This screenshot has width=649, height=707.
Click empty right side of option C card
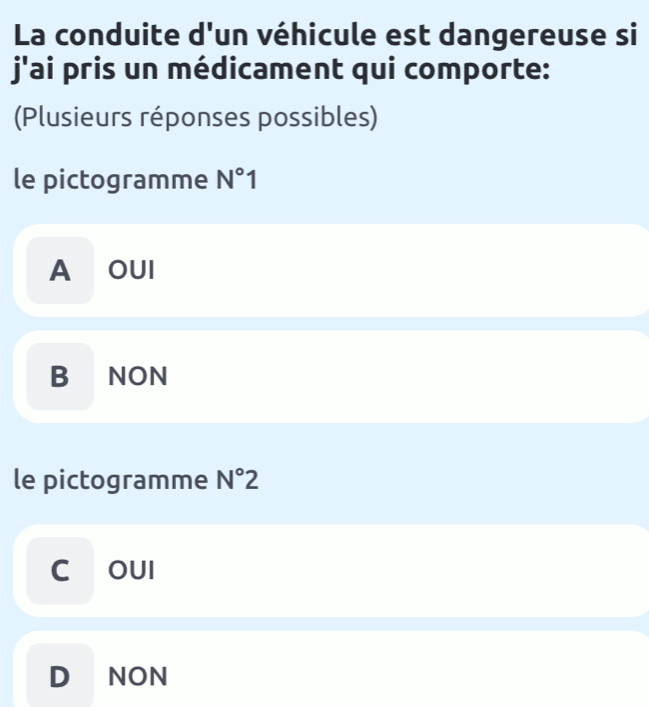coord(500,570)
